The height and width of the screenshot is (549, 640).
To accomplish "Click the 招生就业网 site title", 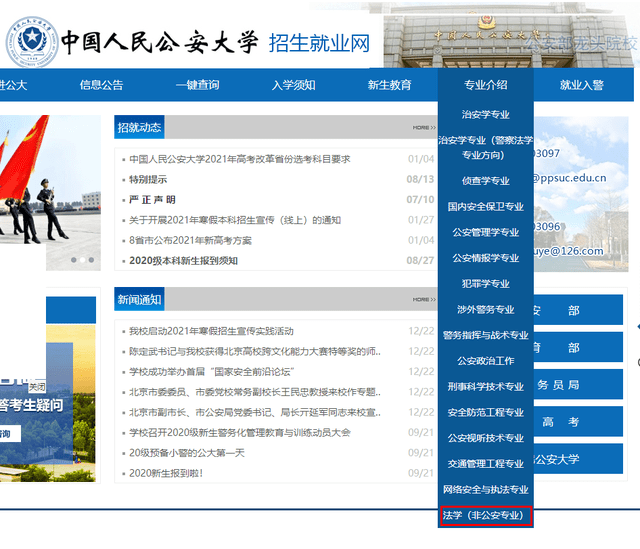I will [x=319, y=43].
